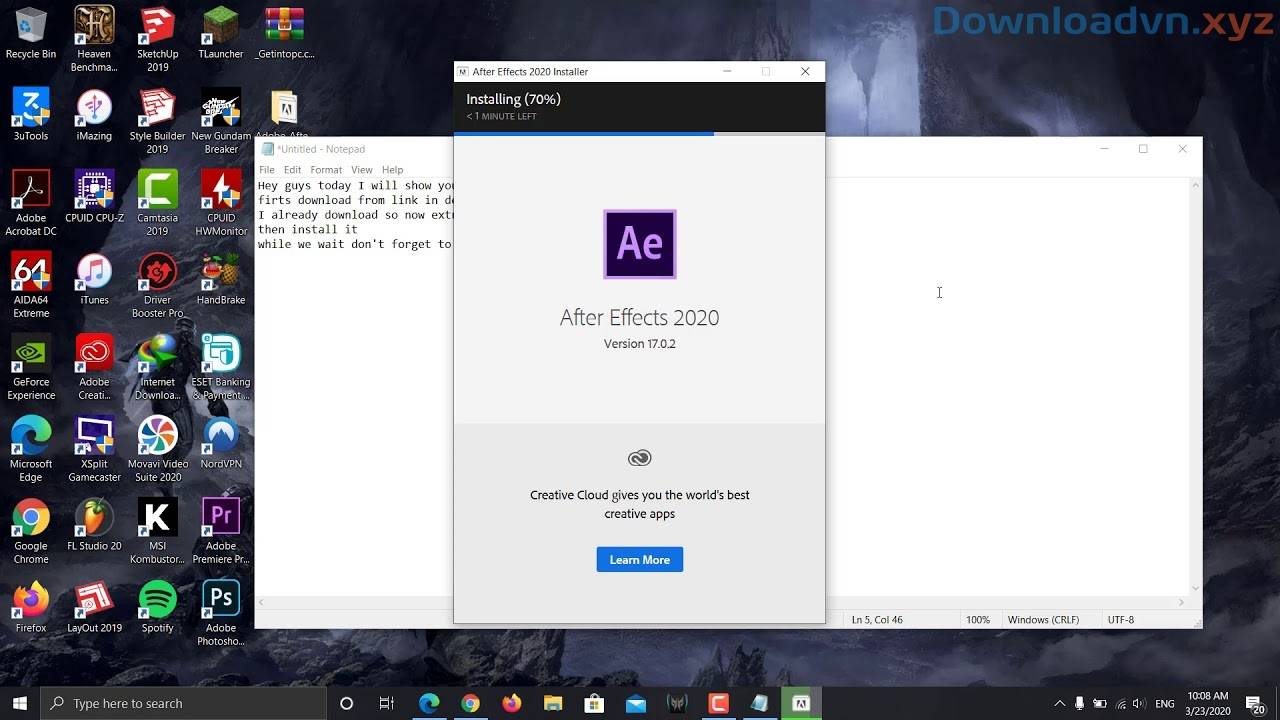Open XSplit Gamecaster desktop icon

[x=94, y=450]
